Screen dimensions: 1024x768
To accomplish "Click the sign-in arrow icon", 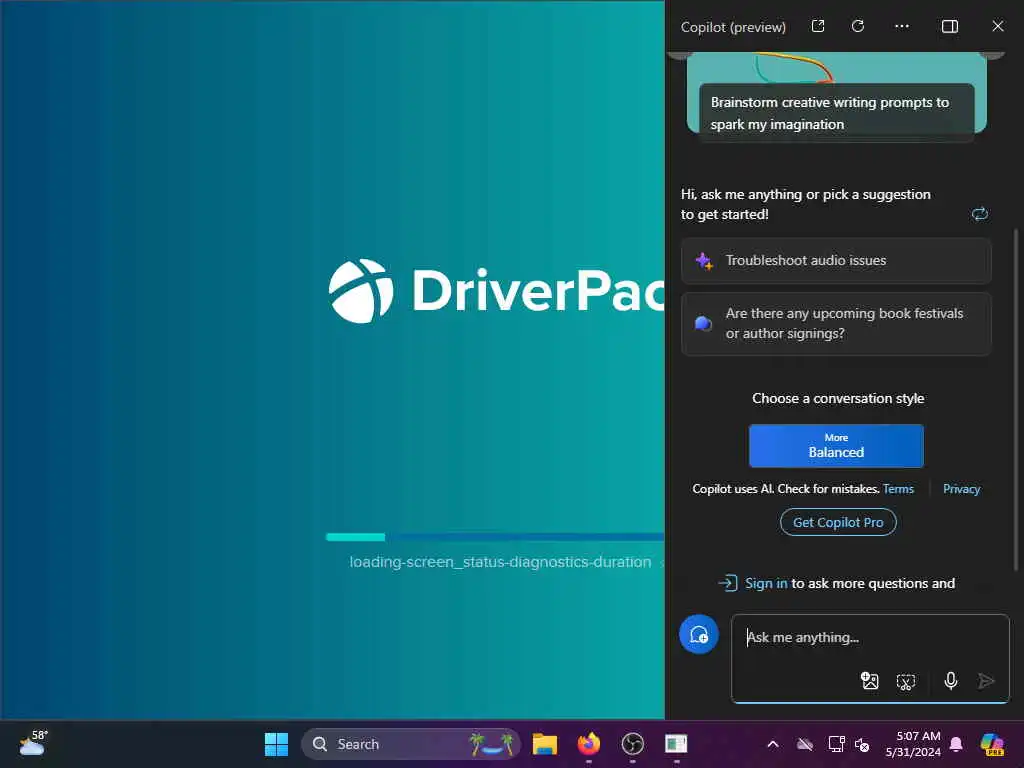I will (728, 583).
